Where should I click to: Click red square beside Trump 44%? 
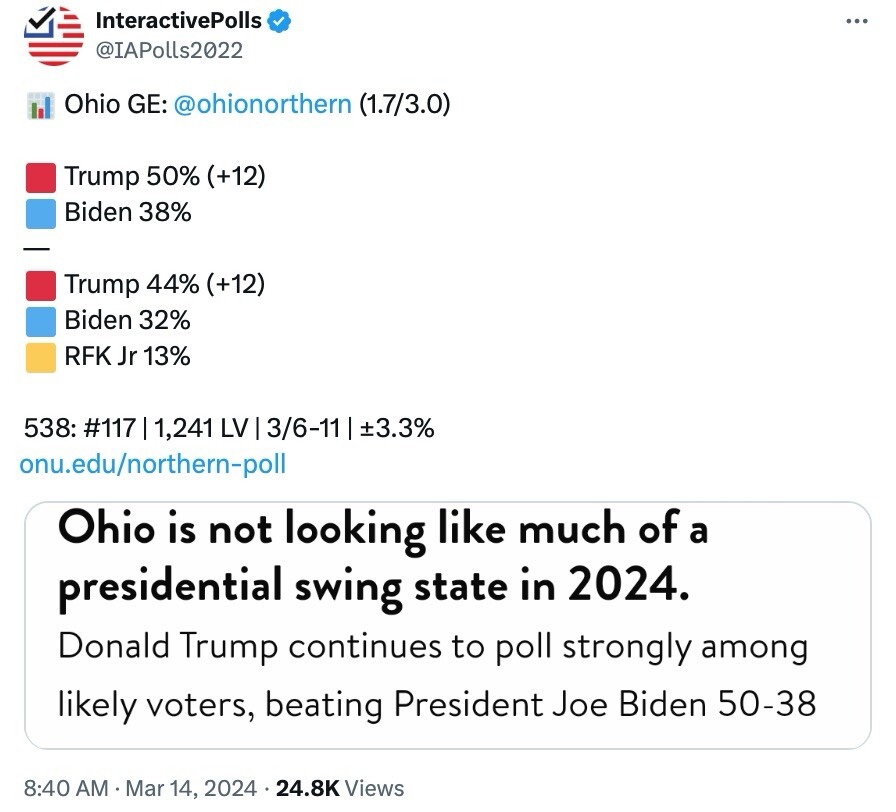[x=41, y=286]
